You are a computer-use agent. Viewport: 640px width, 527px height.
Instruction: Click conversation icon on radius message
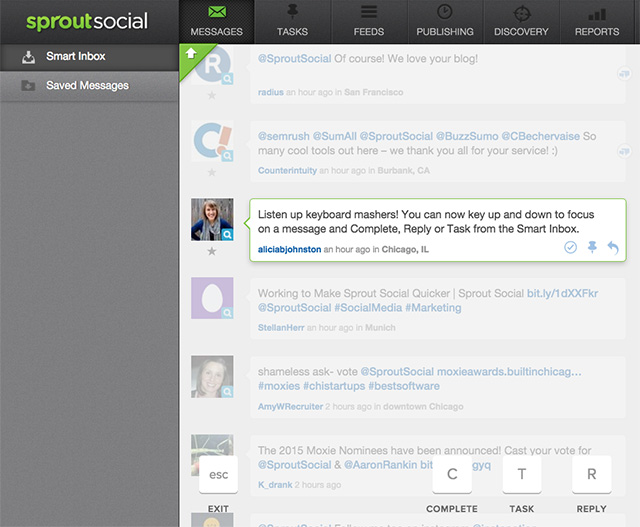624,74
